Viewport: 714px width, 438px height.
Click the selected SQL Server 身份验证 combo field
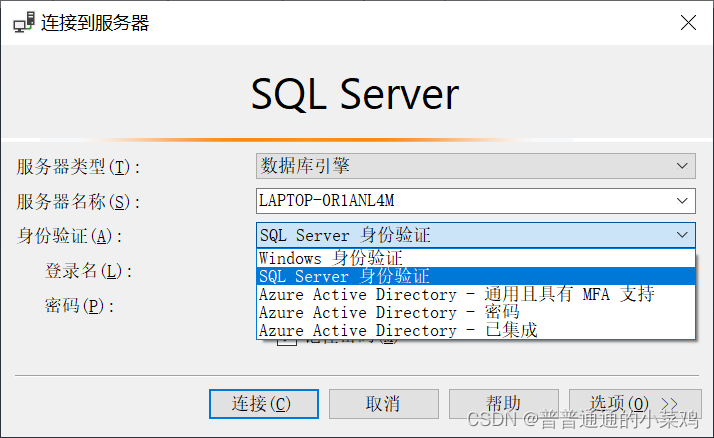click(x=475, y=235)
